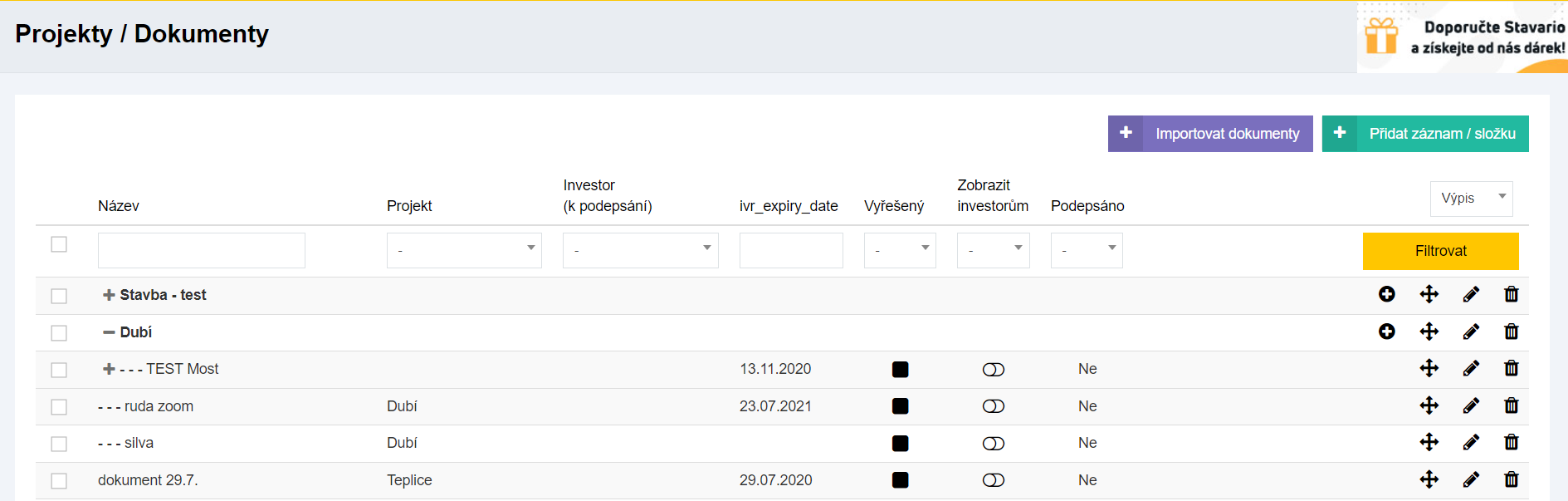Click the ivr_expiry_date column header
Viewport: 1568px width, 501px height.
(x=788, y=206)
